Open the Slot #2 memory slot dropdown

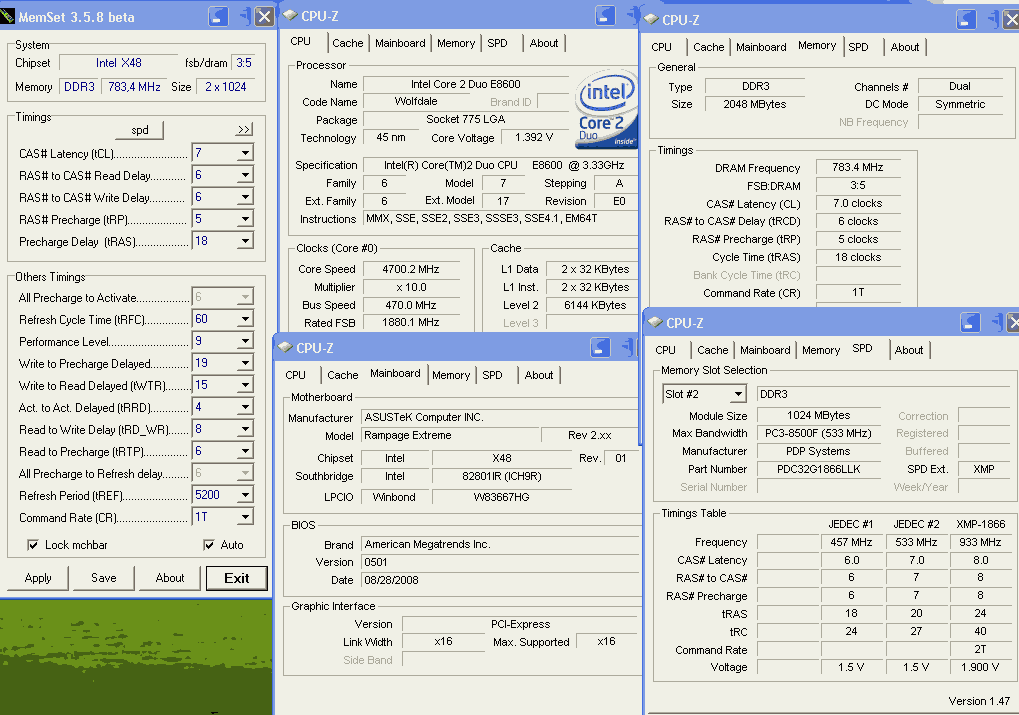(x=738, y=394)
